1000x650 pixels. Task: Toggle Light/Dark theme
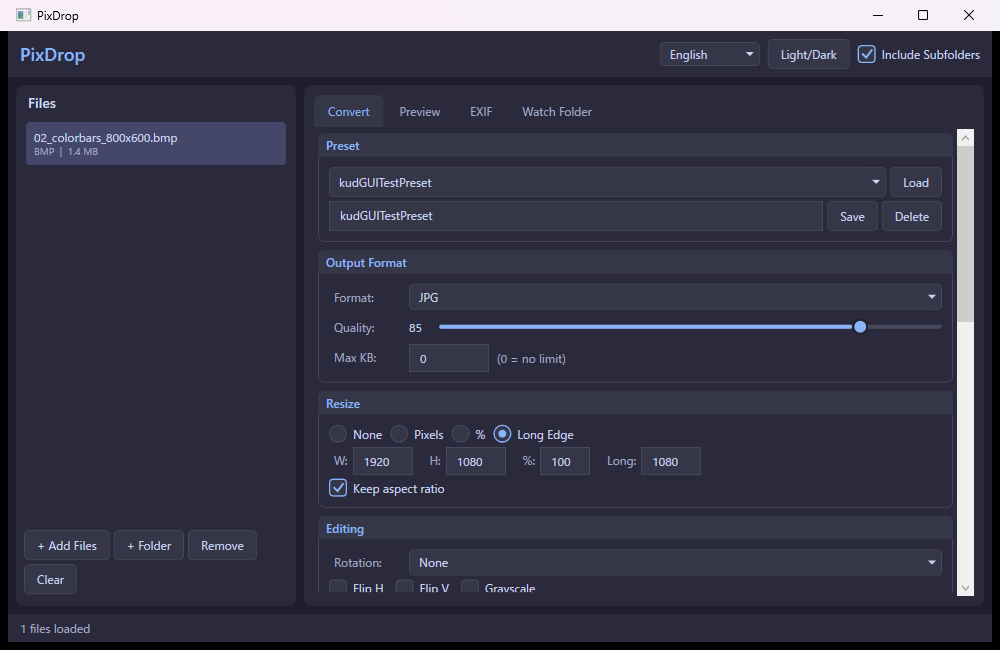coord(808,54)
